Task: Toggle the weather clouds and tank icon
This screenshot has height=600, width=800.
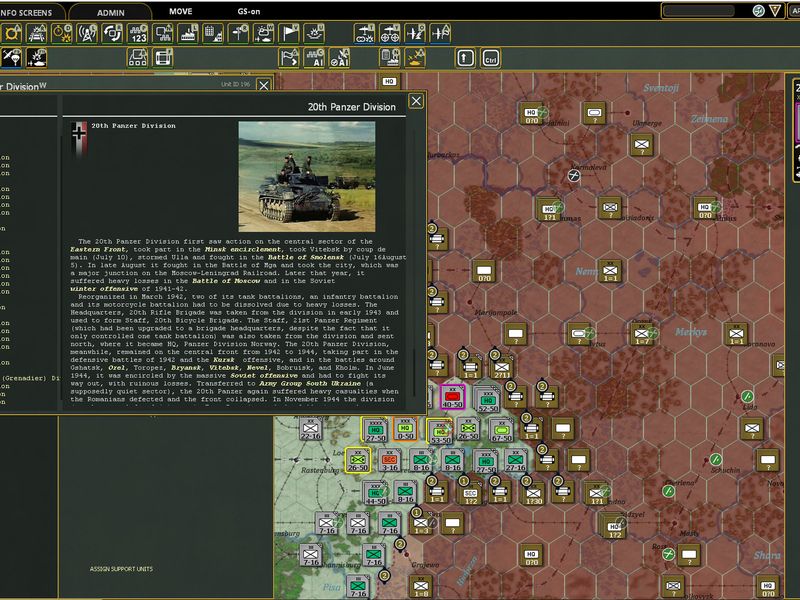Action: coord(263,33)
